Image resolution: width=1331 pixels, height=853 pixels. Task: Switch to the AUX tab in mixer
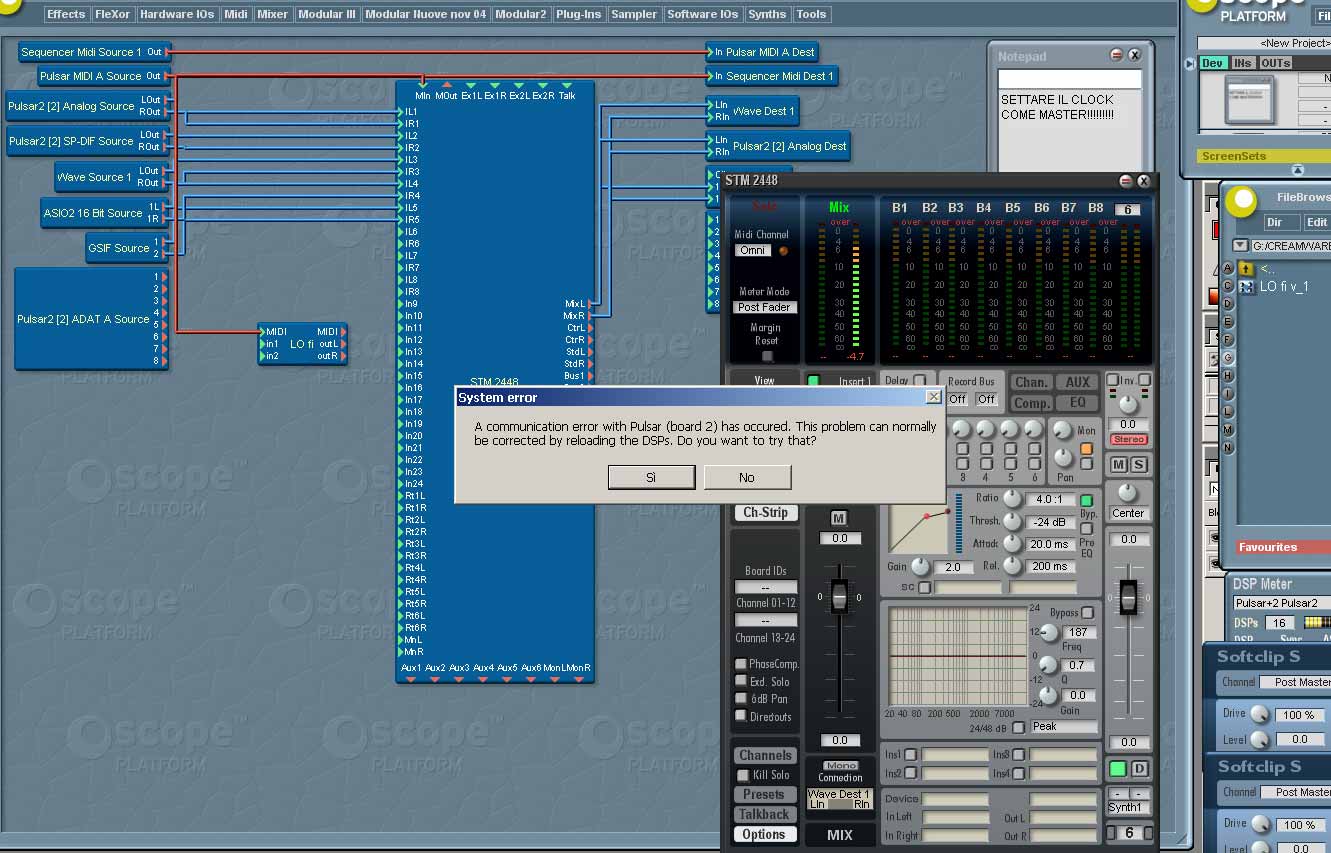[1077, 382]
